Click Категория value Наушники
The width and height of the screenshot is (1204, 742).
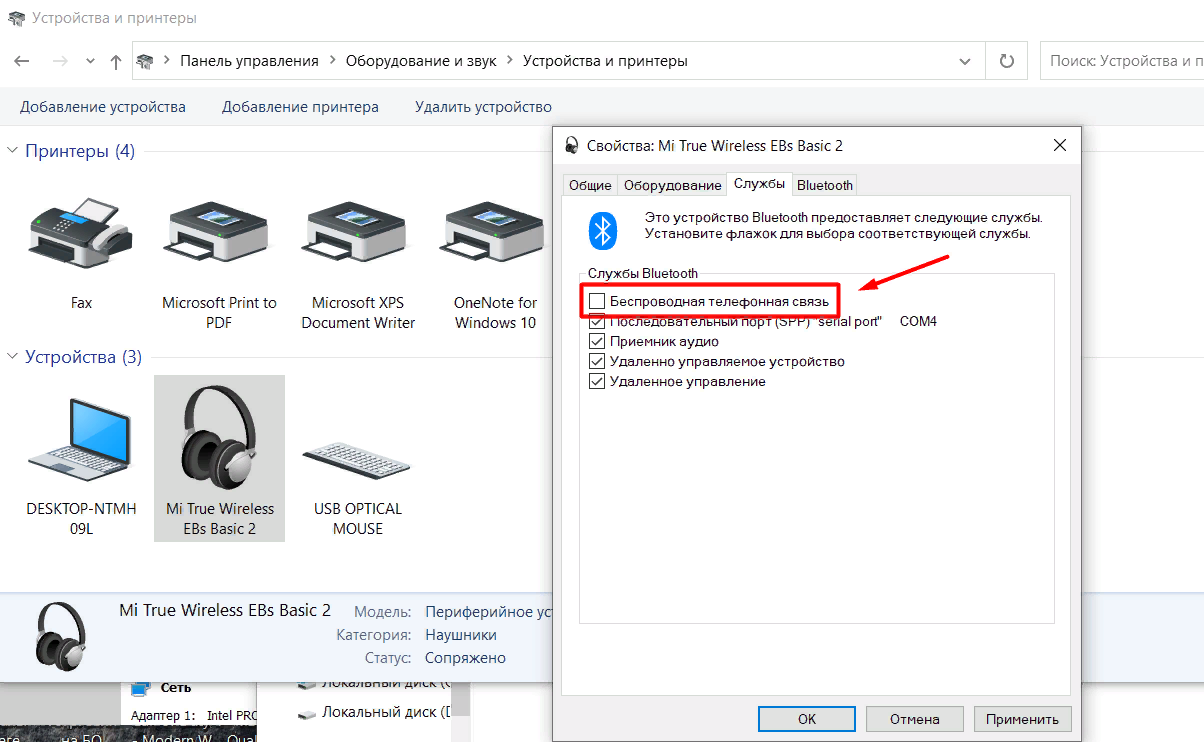(460, 635)
